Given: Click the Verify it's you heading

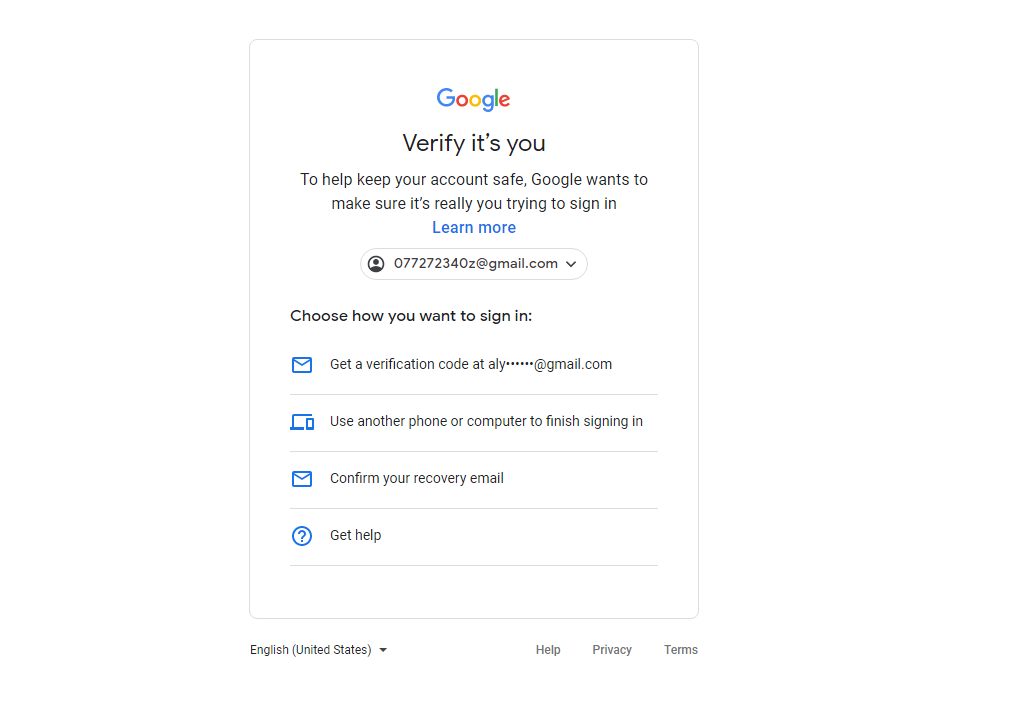Looking at the screenshot, I should [474, 143].
